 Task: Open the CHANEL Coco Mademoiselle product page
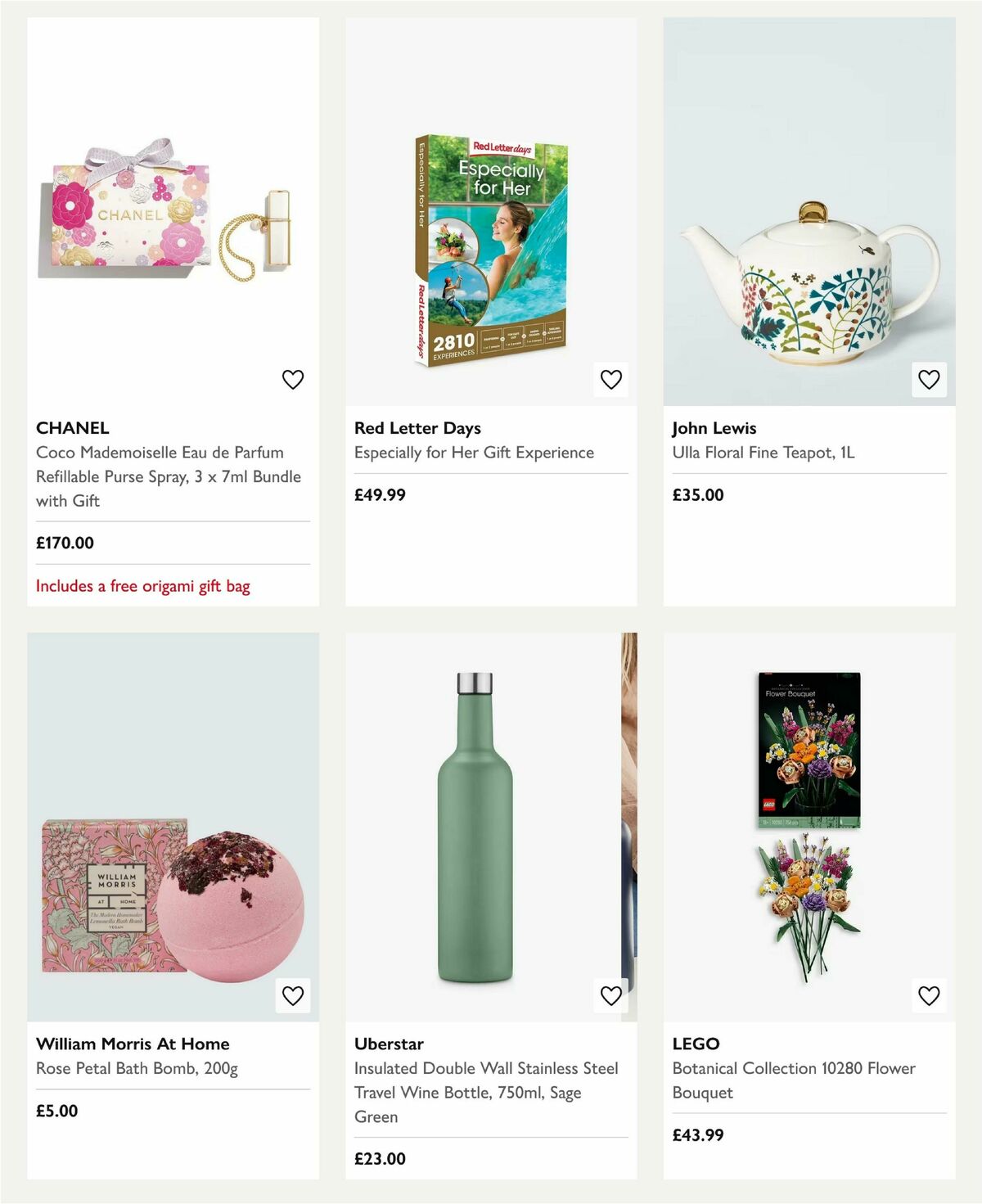coord(168,476)
